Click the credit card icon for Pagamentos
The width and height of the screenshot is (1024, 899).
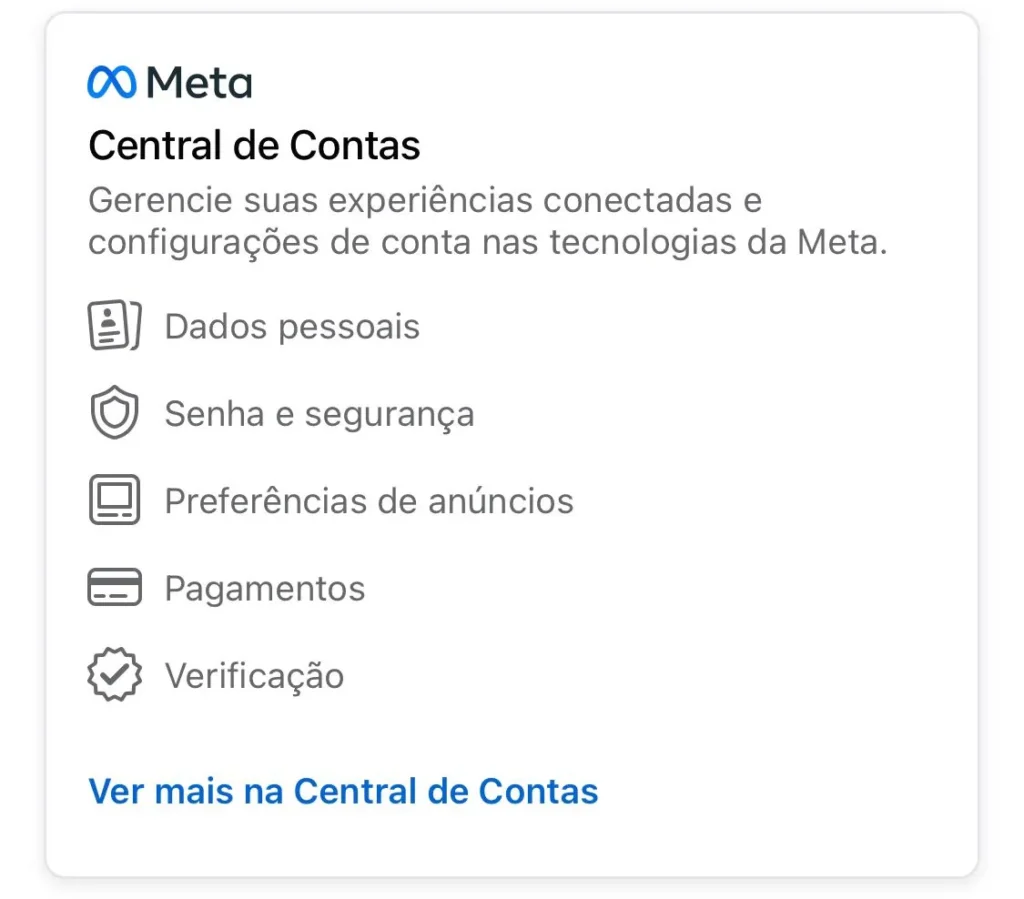click(x=114, y=588)
